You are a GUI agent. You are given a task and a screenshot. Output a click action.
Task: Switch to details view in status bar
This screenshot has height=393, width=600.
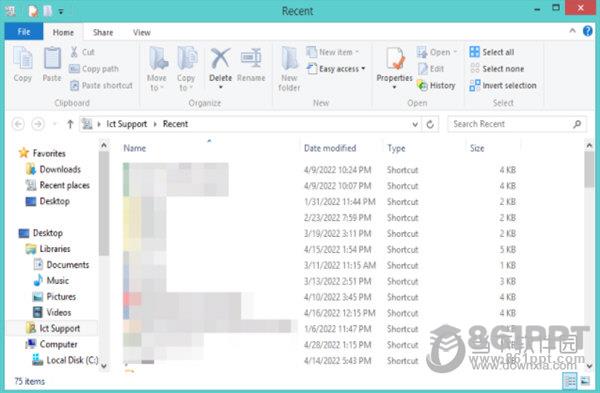569,381
